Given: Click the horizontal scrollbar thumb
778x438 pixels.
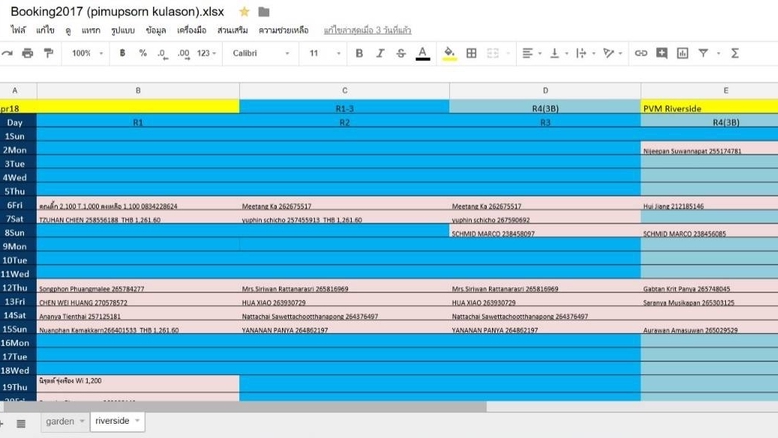Looking at the screenshot, I should (x=245, y=407).
